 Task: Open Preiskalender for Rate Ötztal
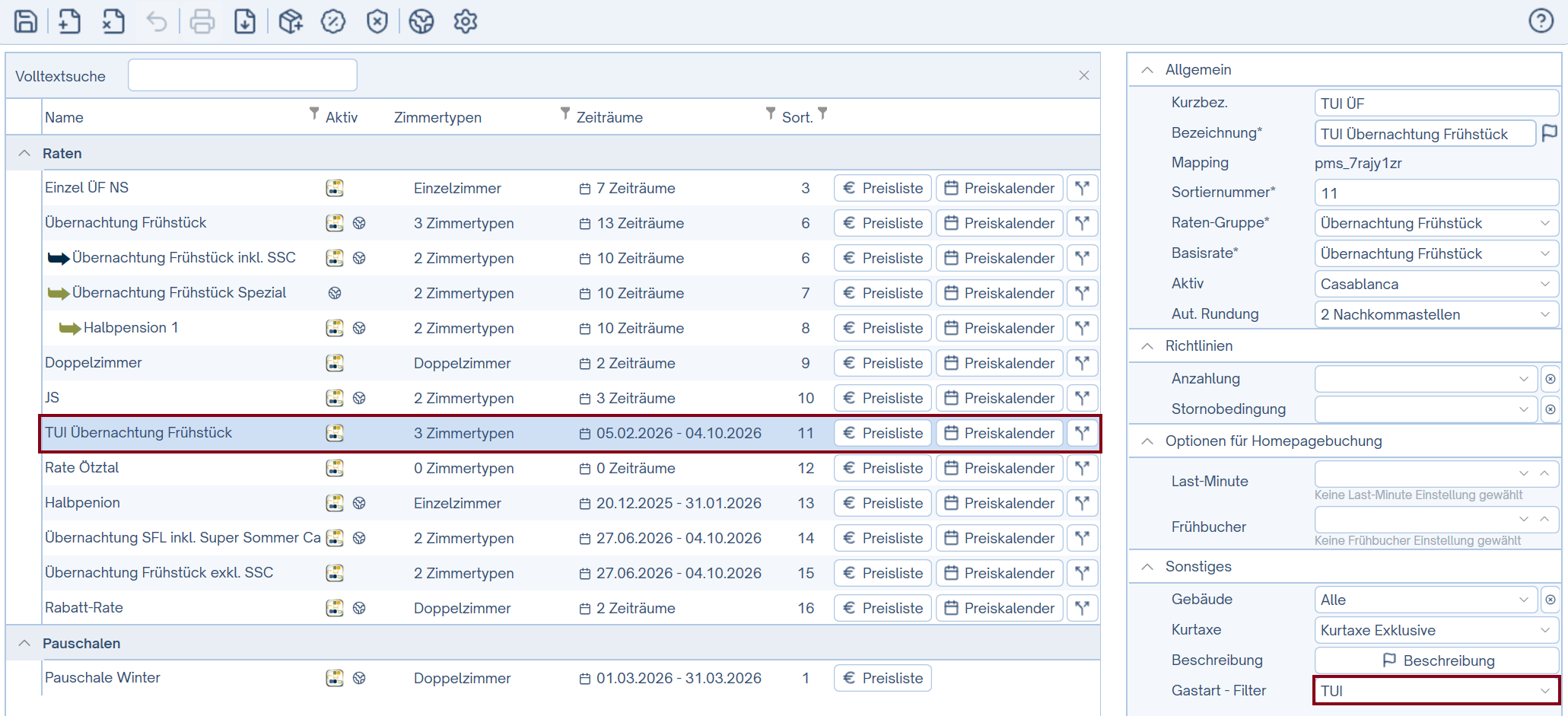click(1000, 468)
